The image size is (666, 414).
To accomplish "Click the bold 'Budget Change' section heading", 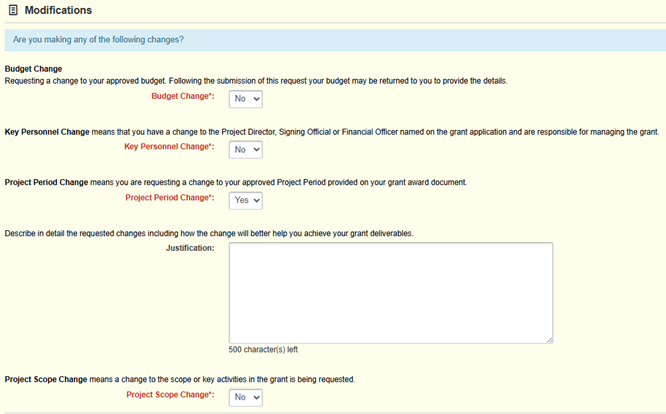I will (33, 69).
